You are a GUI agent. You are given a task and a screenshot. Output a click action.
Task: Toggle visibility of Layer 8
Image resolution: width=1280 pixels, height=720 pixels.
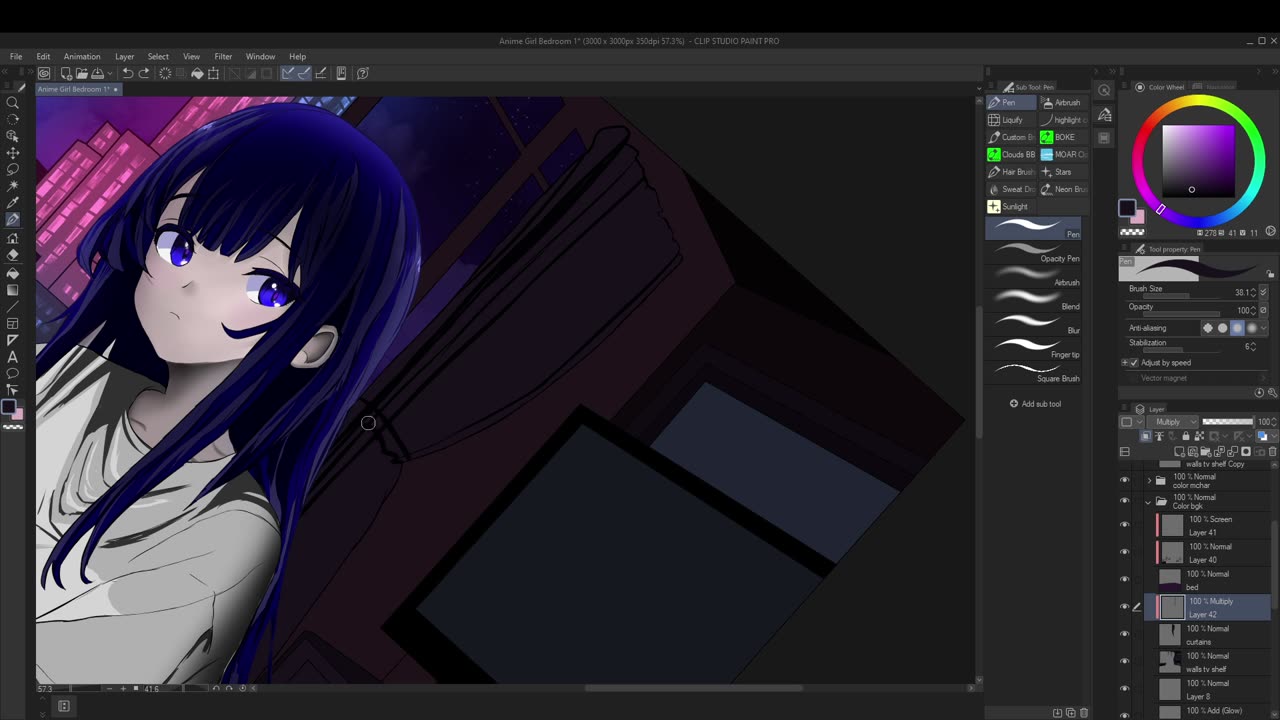tap(1124, 688)
